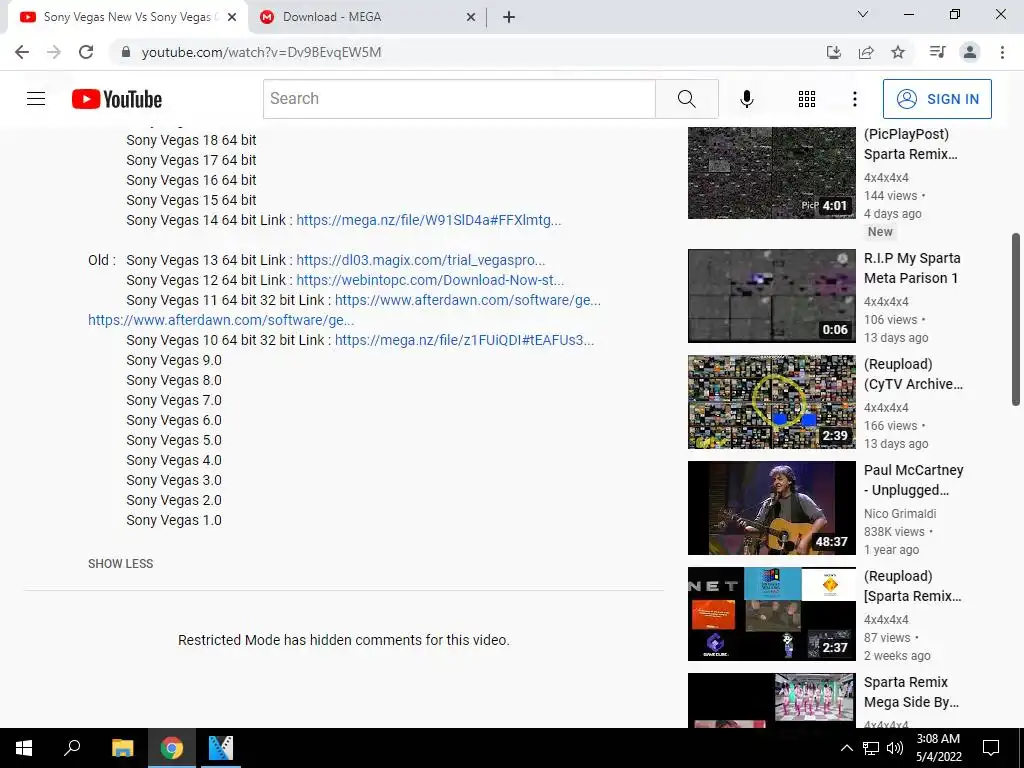Open File Explorer from taskbar
The width and height of the screenshot is (1024, 768).
tap(122, 748)
